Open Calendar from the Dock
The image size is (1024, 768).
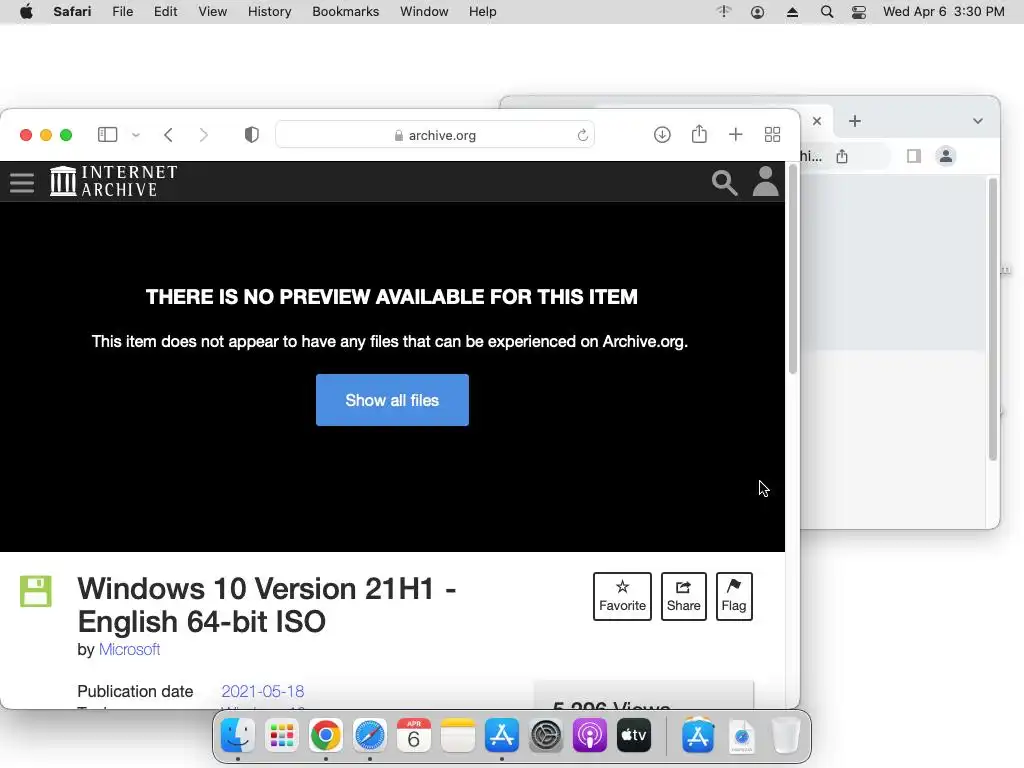click(x=413, y=735)
